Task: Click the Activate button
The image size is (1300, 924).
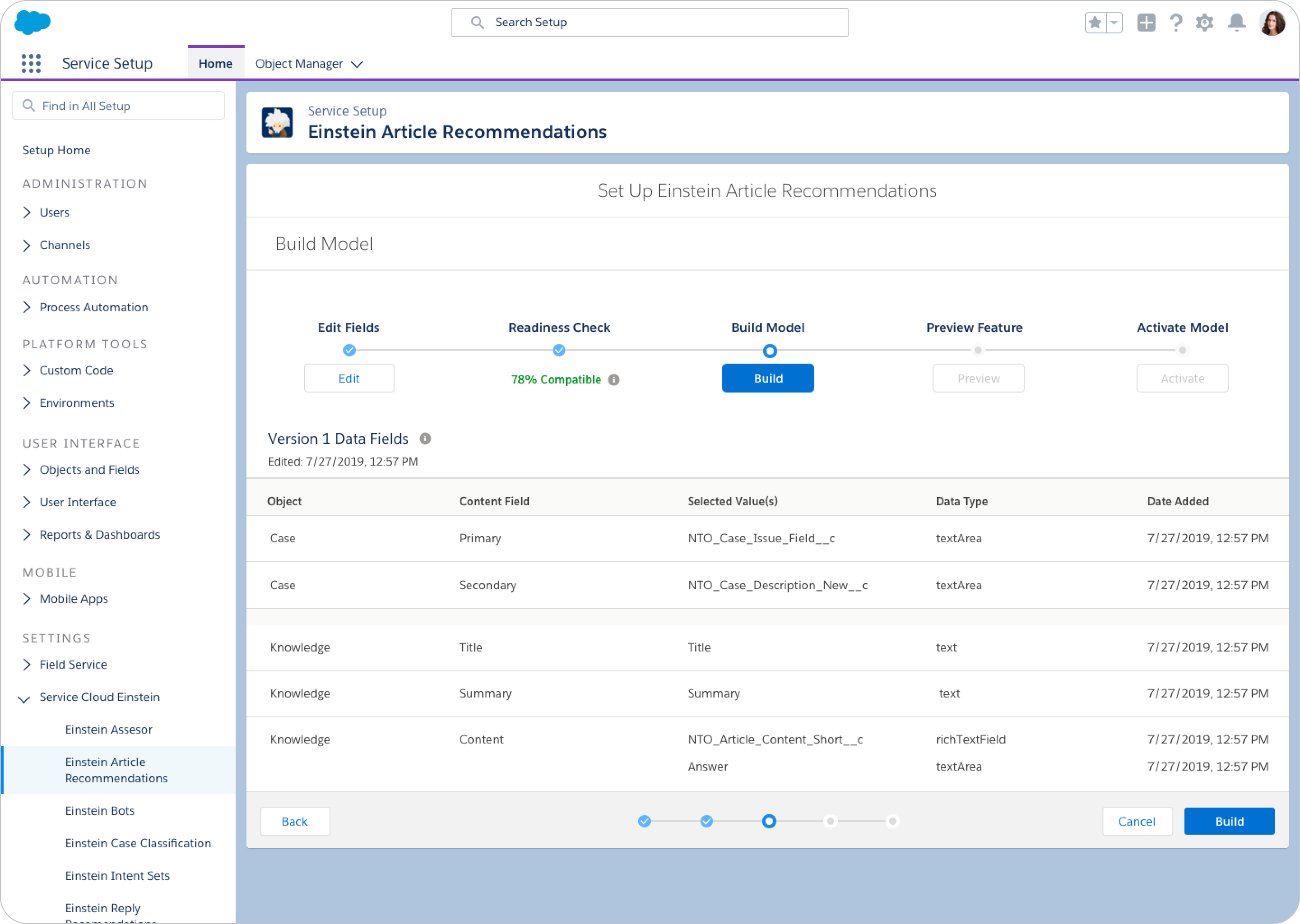Action: pos(1183,379)
